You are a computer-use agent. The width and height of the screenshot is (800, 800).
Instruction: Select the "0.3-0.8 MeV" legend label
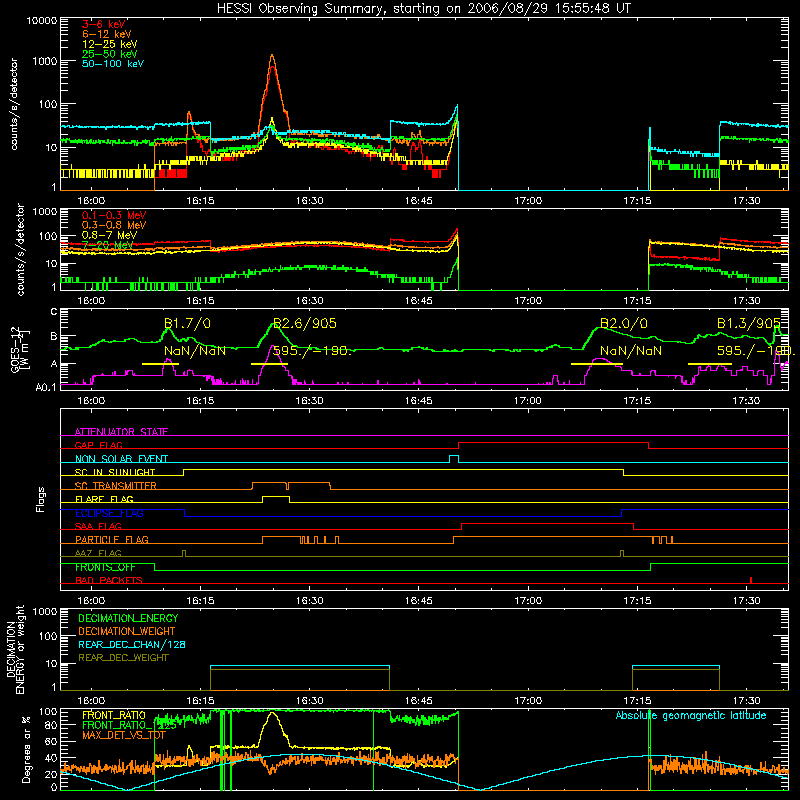click(114, 225)
